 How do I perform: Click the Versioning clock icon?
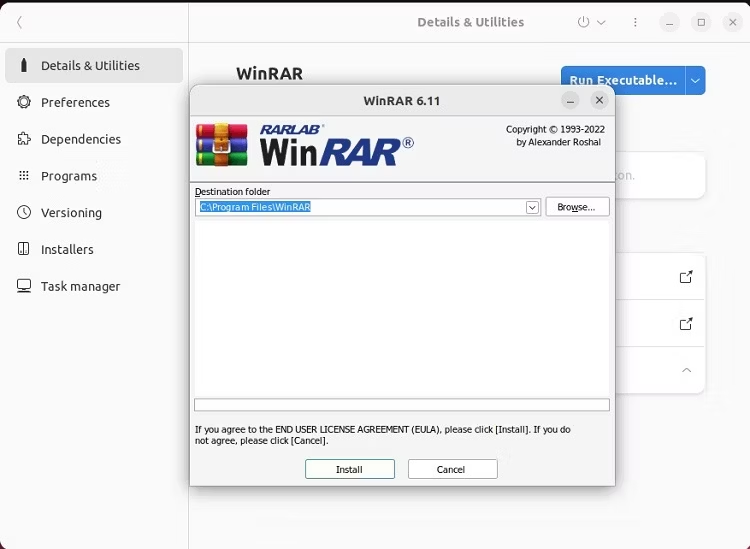tap(23, 212)
